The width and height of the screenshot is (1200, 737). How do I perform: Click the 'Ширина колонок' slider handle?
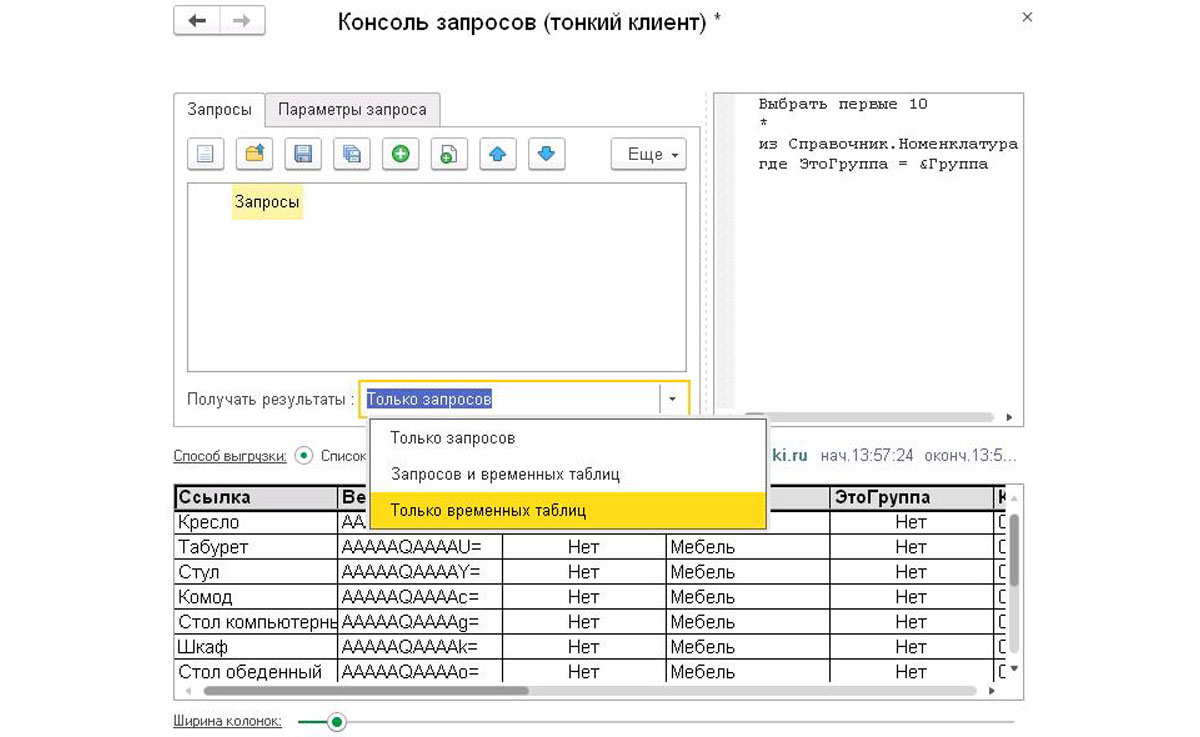point(337,721)
